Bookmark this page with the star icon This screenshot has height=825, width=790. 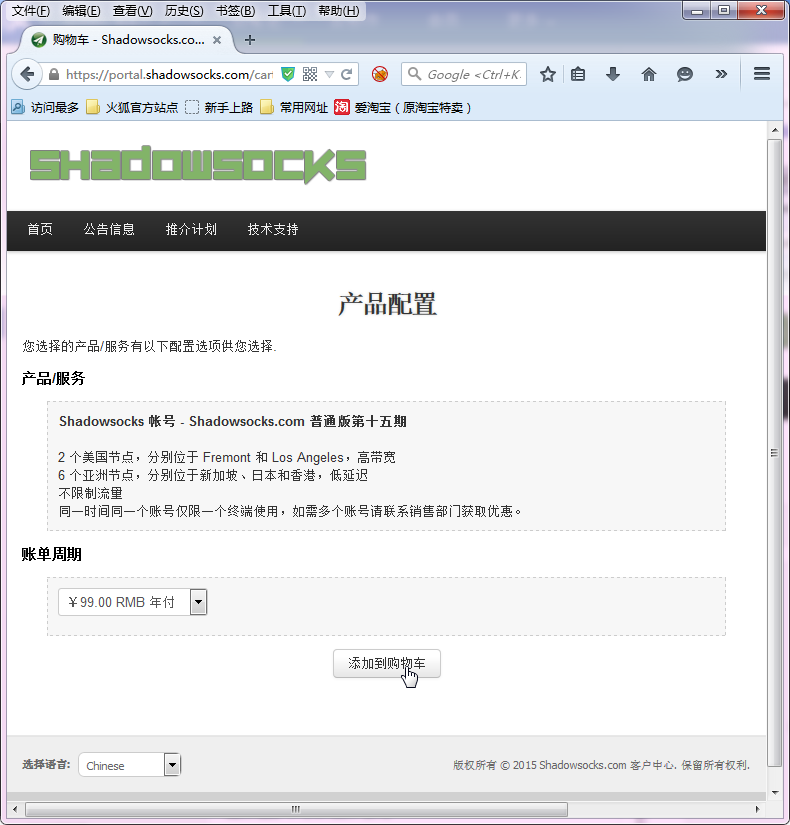tap(548, 74)
